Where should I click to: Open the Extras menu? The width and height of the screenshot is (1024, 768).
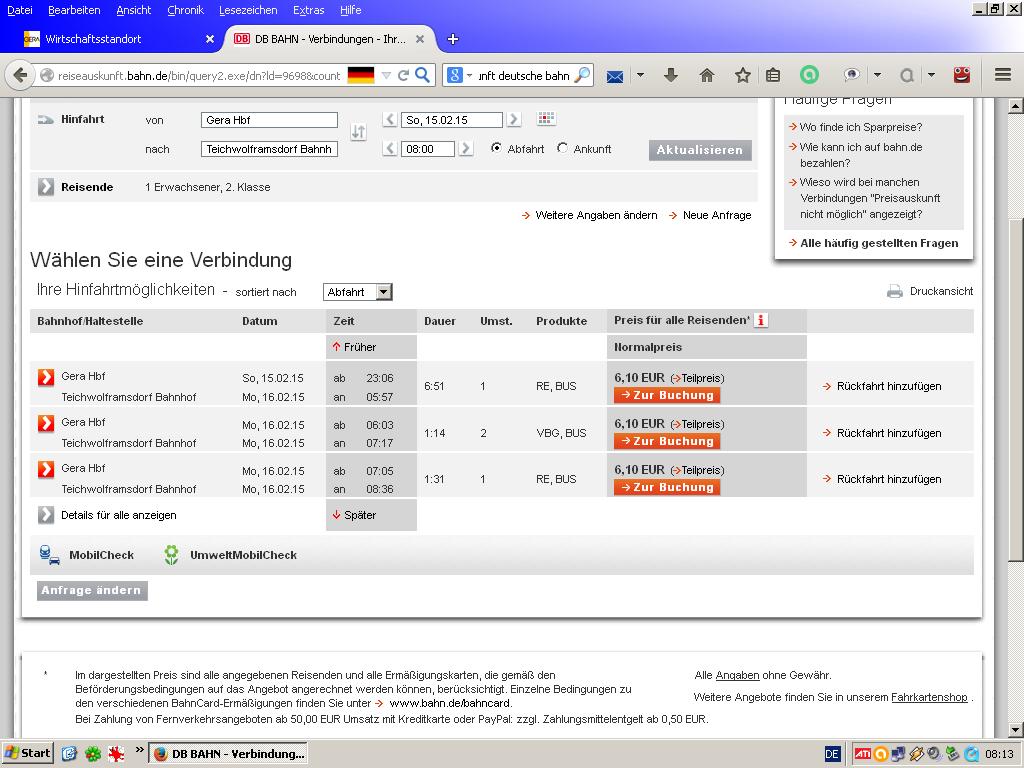(309, 10)
